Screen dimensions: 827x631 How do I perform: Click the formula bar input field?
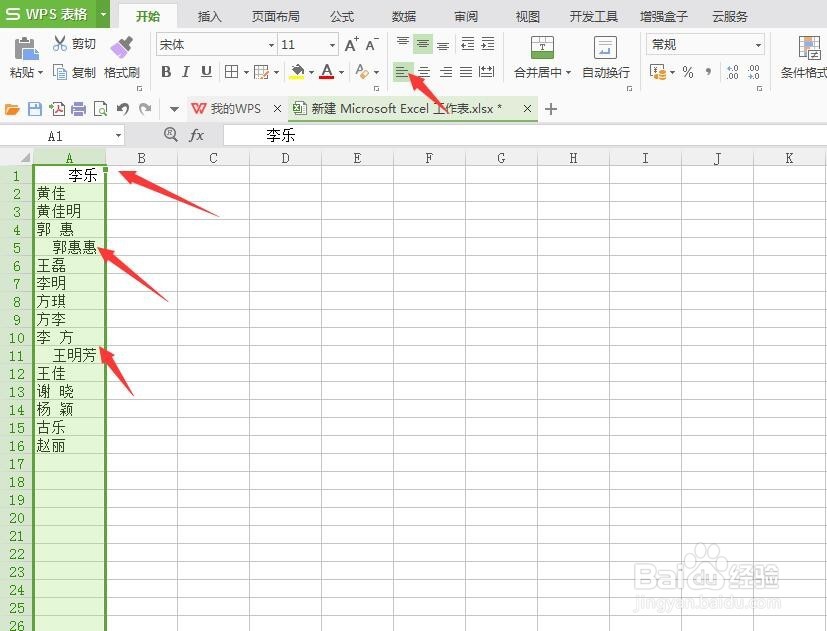coord(525,136)
